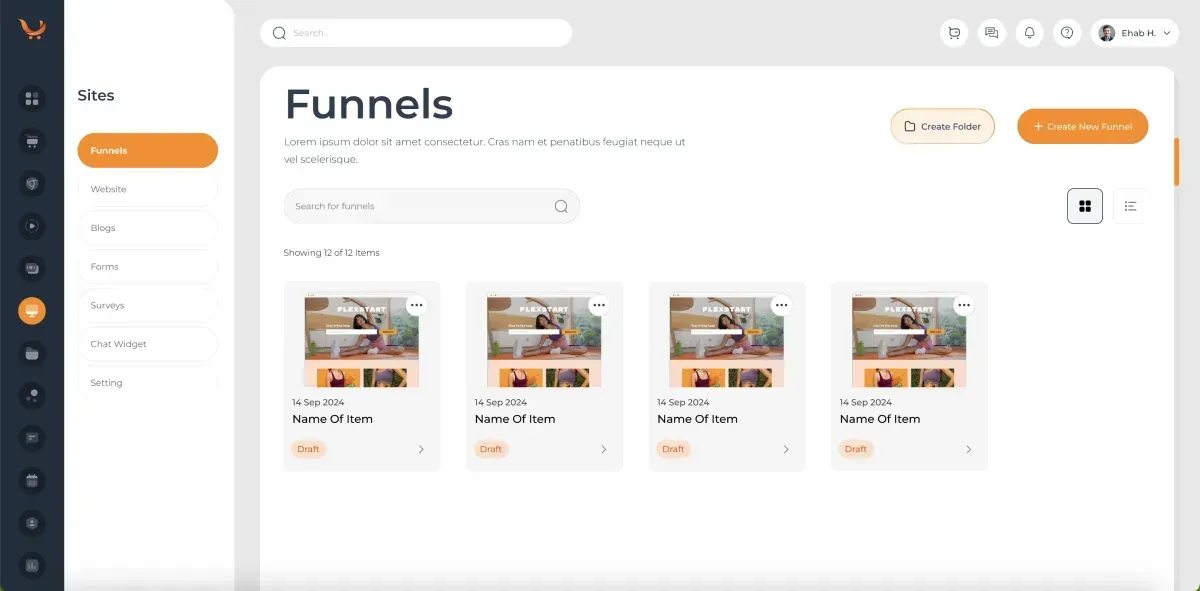
Task: Click the Search for funnels input field
Action: [x=420, y=206]
